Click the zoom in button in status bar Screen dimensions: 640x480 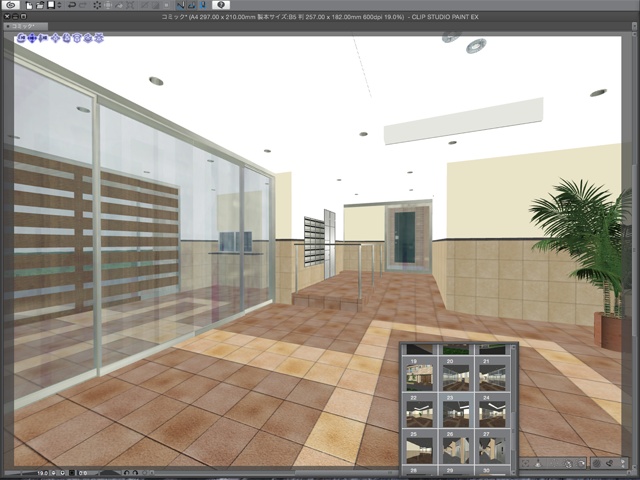point(63,473)
